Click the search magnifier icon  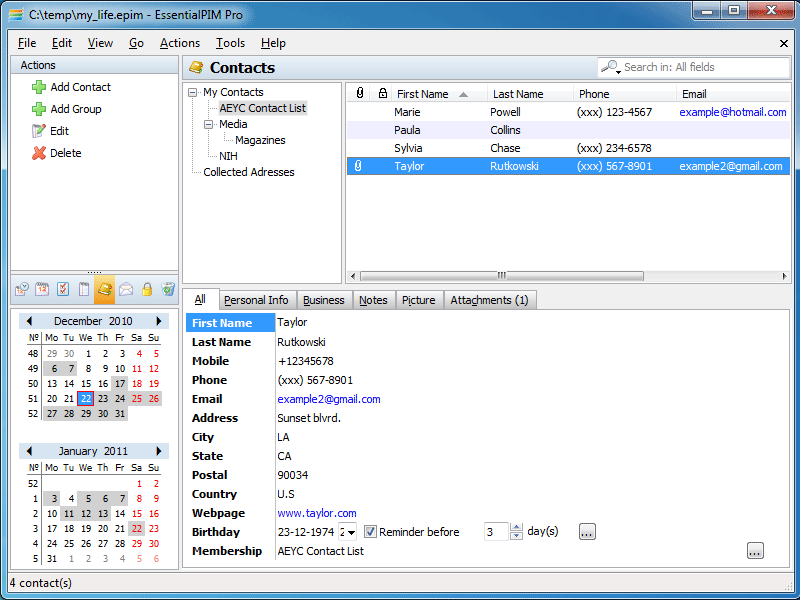[609, 67]
